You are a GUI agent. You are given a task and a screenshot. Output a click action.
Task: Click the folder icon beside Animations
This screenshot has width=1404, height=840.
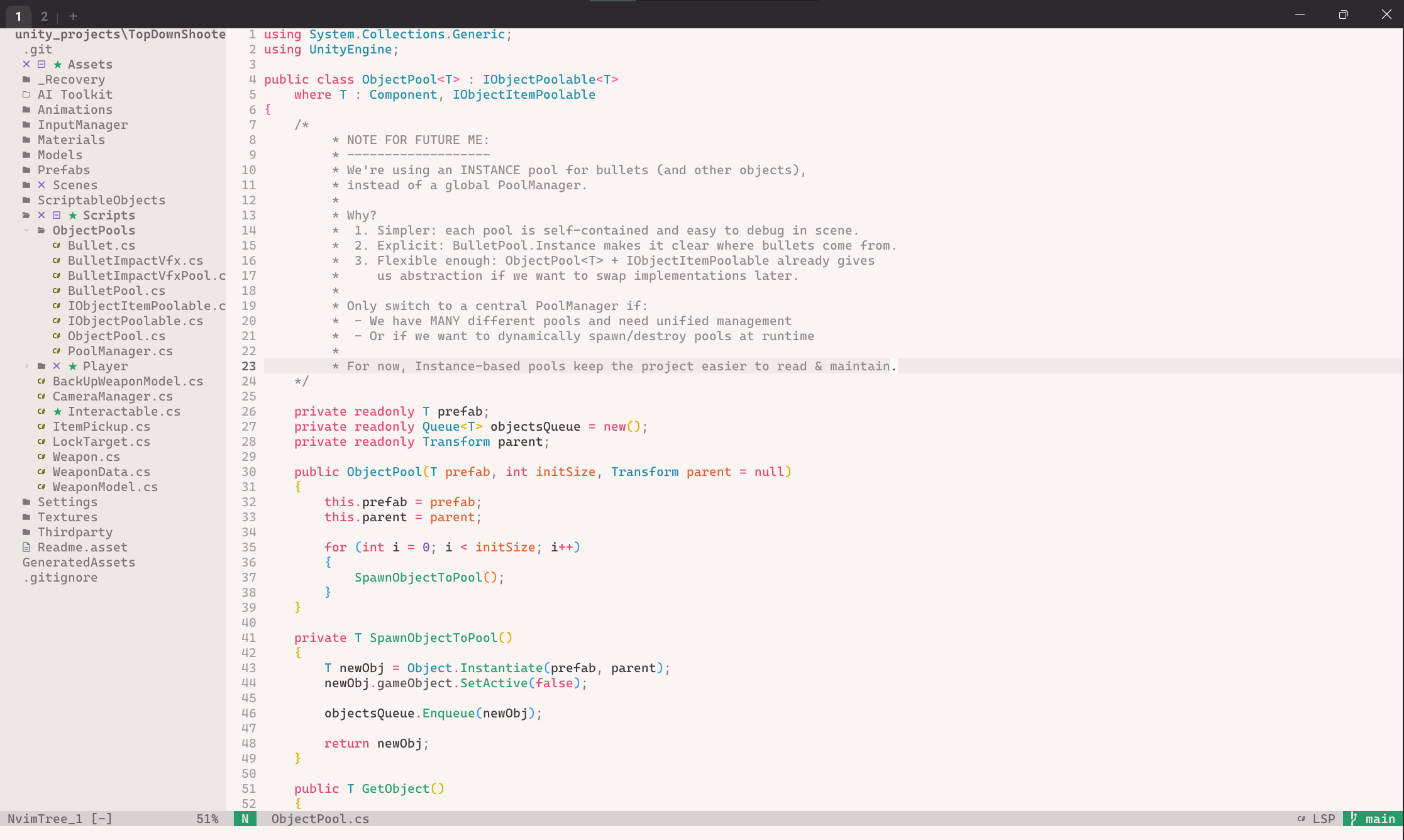[x=26, y=110]
